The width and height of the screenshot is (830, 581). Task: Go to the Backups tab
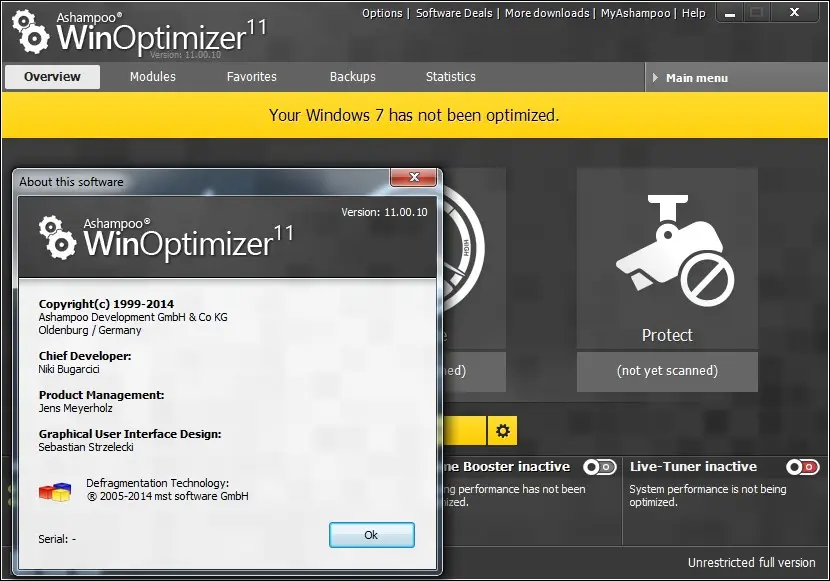353,77
